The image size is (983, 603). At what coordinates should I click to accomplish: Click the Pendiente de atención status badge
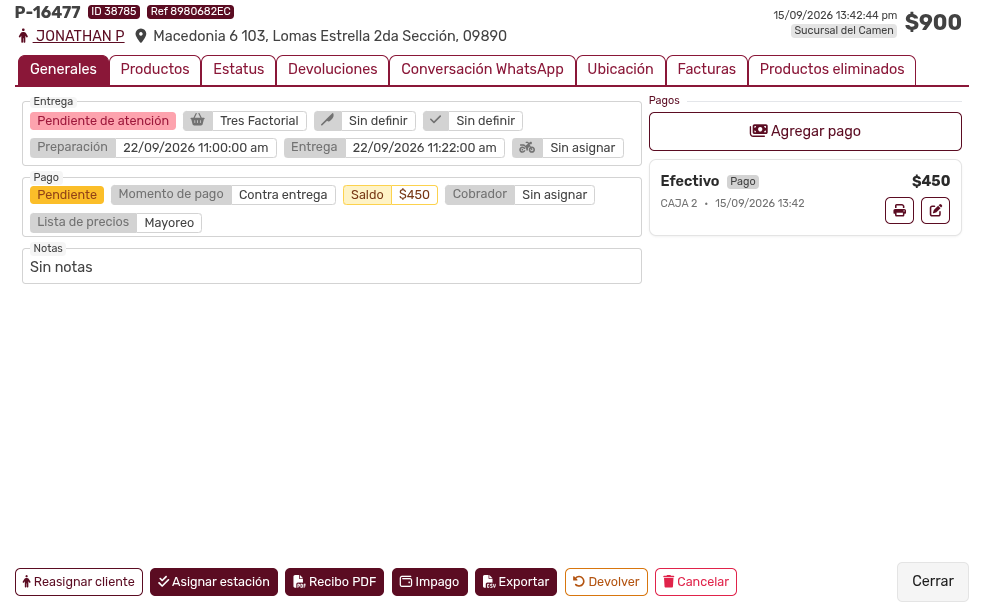[103, 120]
